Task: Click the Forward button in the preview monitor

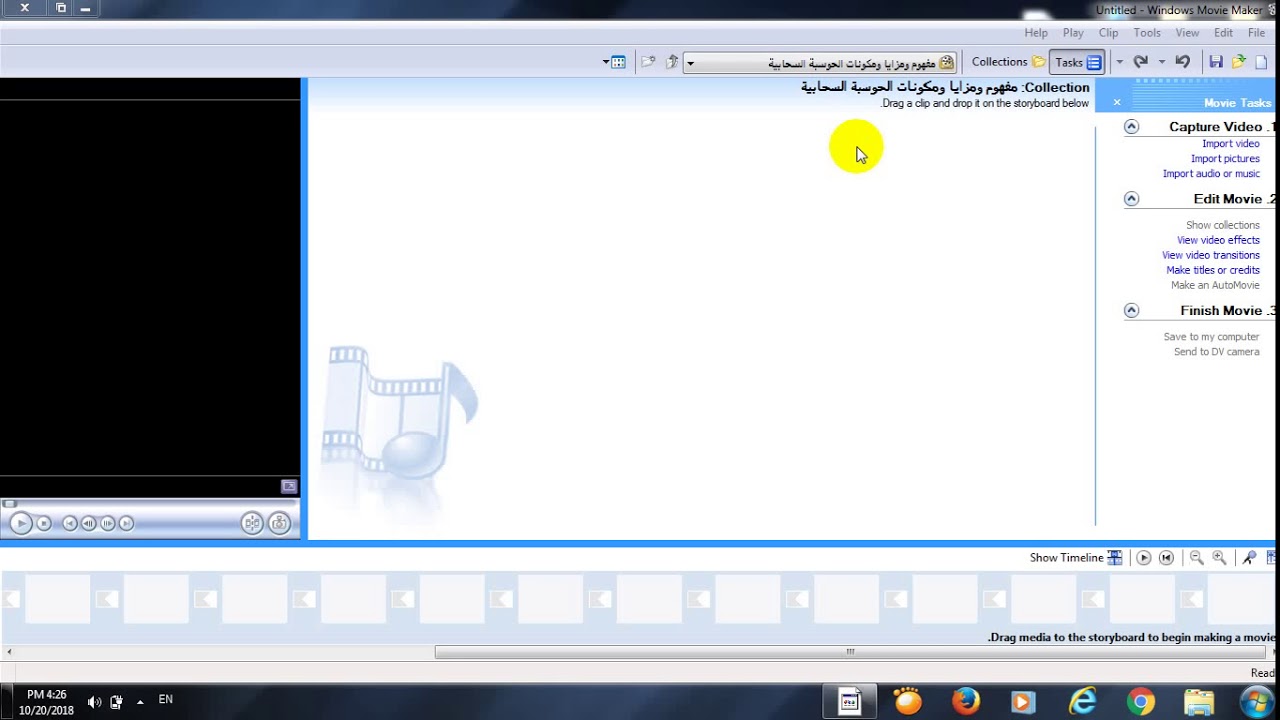Action: (126, 523)
